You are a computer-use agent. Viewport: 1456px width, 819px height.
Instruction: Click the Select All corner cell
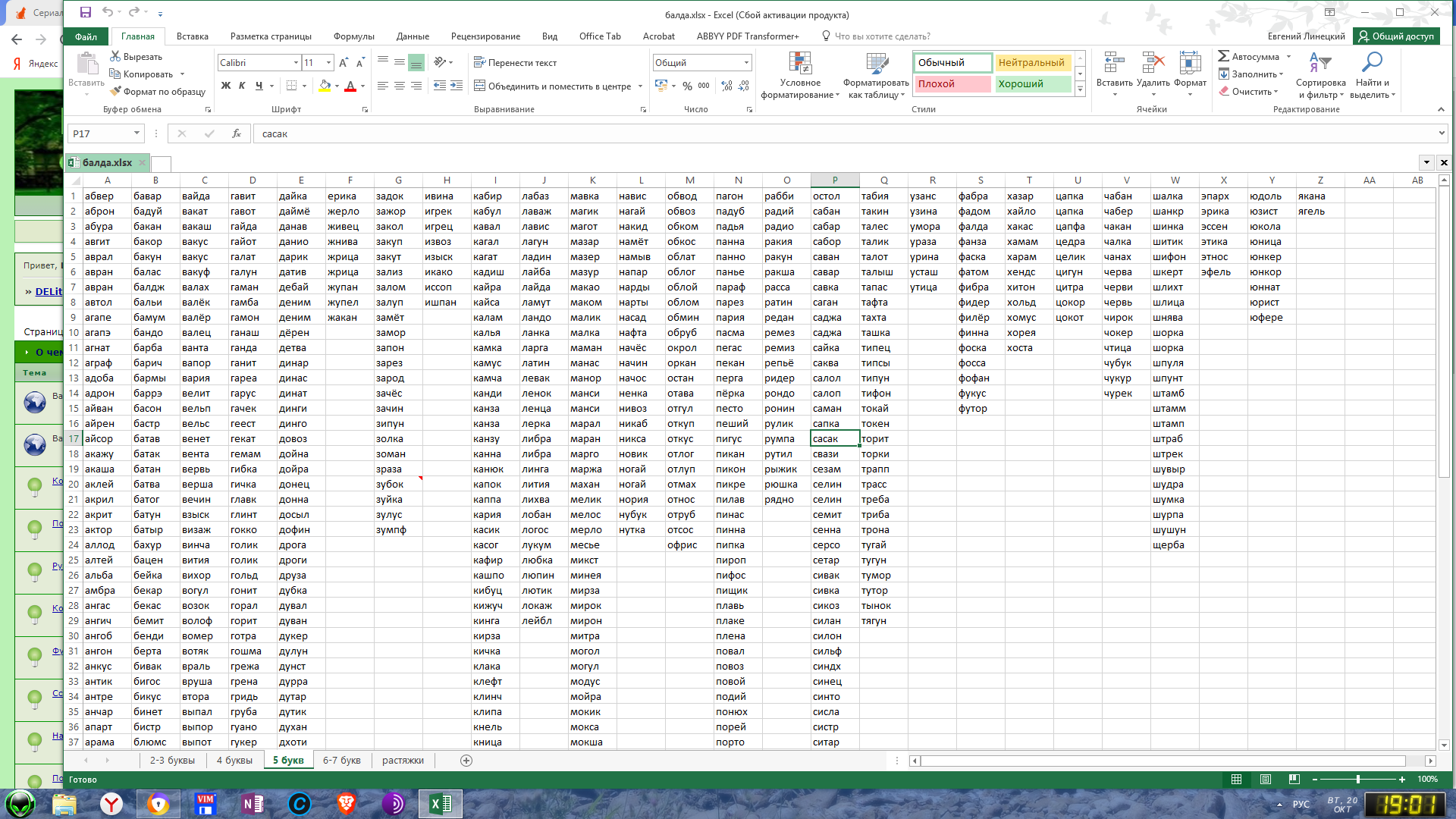[x=75, y=180]
